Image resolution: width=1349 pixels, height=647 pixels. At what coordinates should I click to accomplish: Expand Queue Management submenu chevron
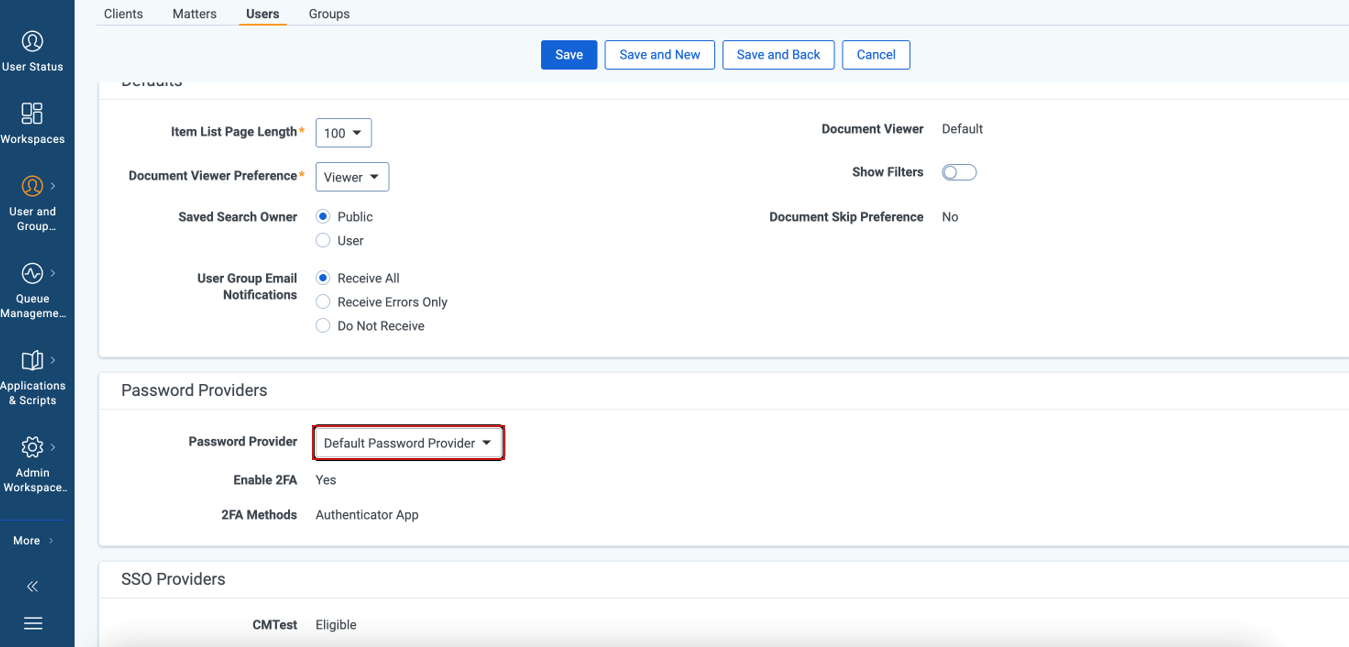click(x=53, y=273)
